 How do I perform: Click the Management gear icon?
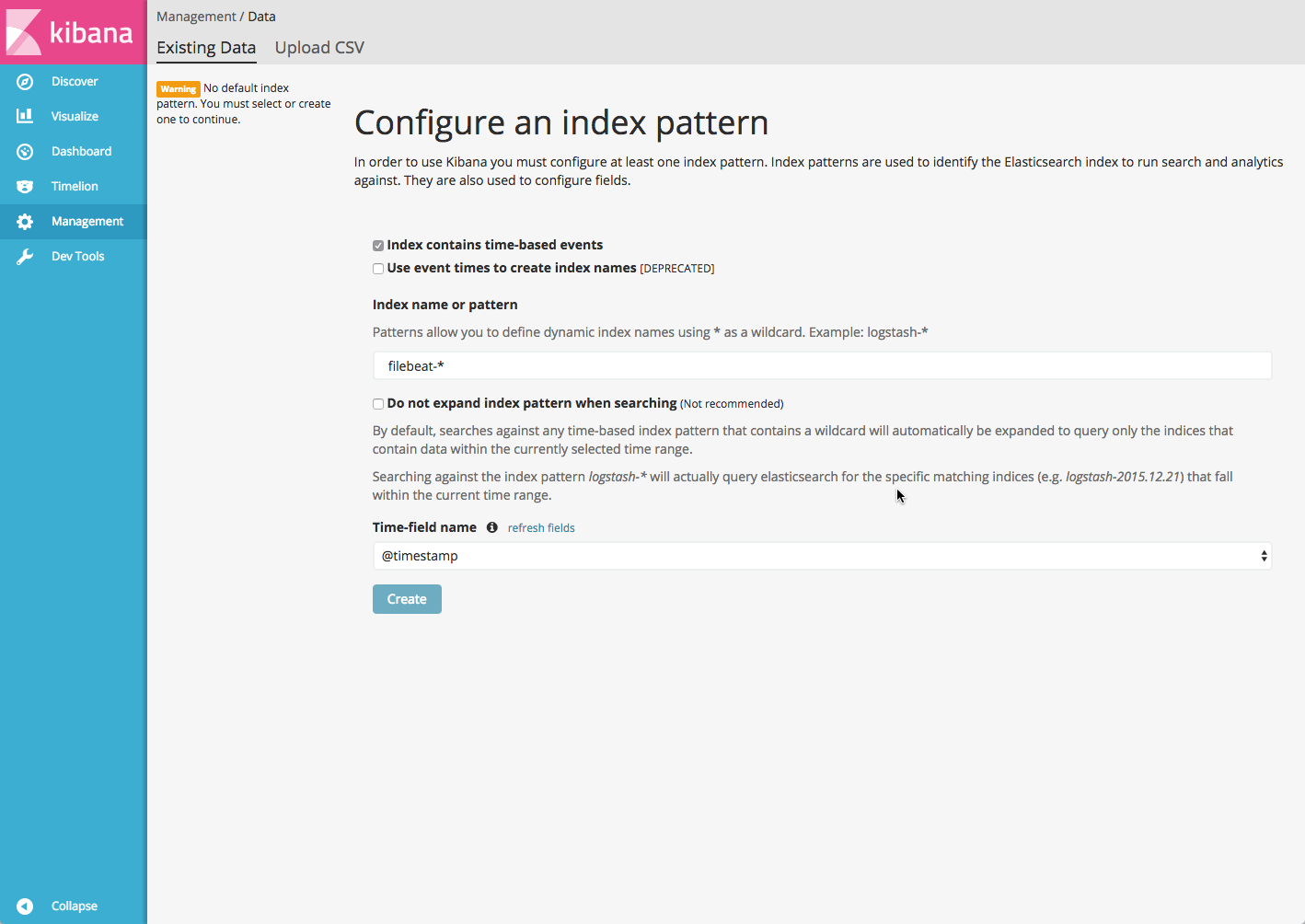tap(25, 222)
